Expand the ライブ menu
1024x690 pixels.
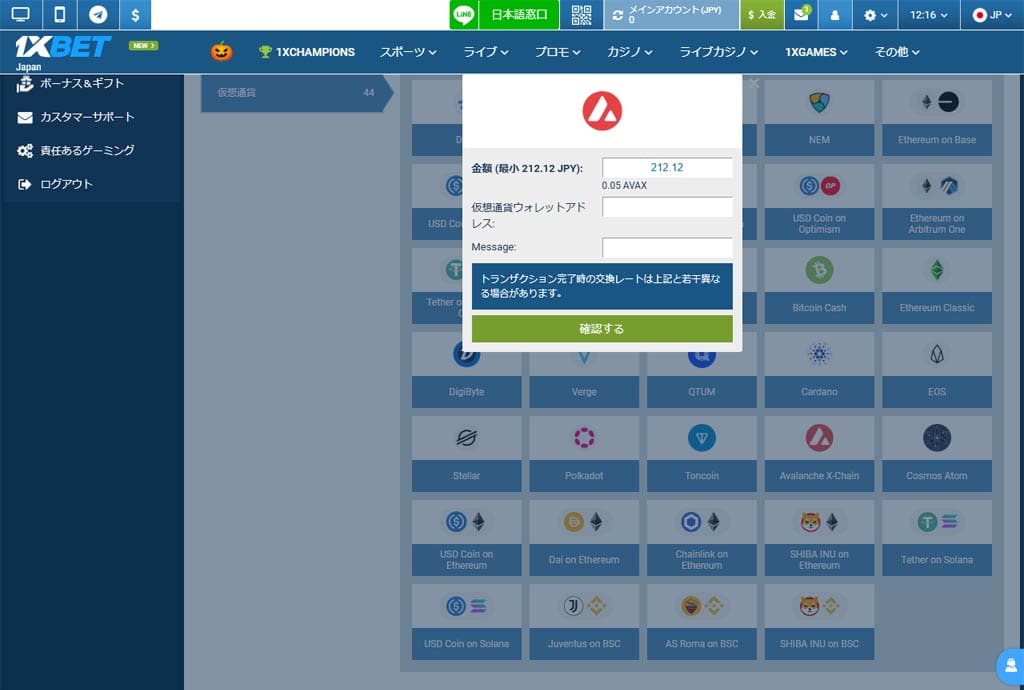pyautogui.click(x=485, y=52)
